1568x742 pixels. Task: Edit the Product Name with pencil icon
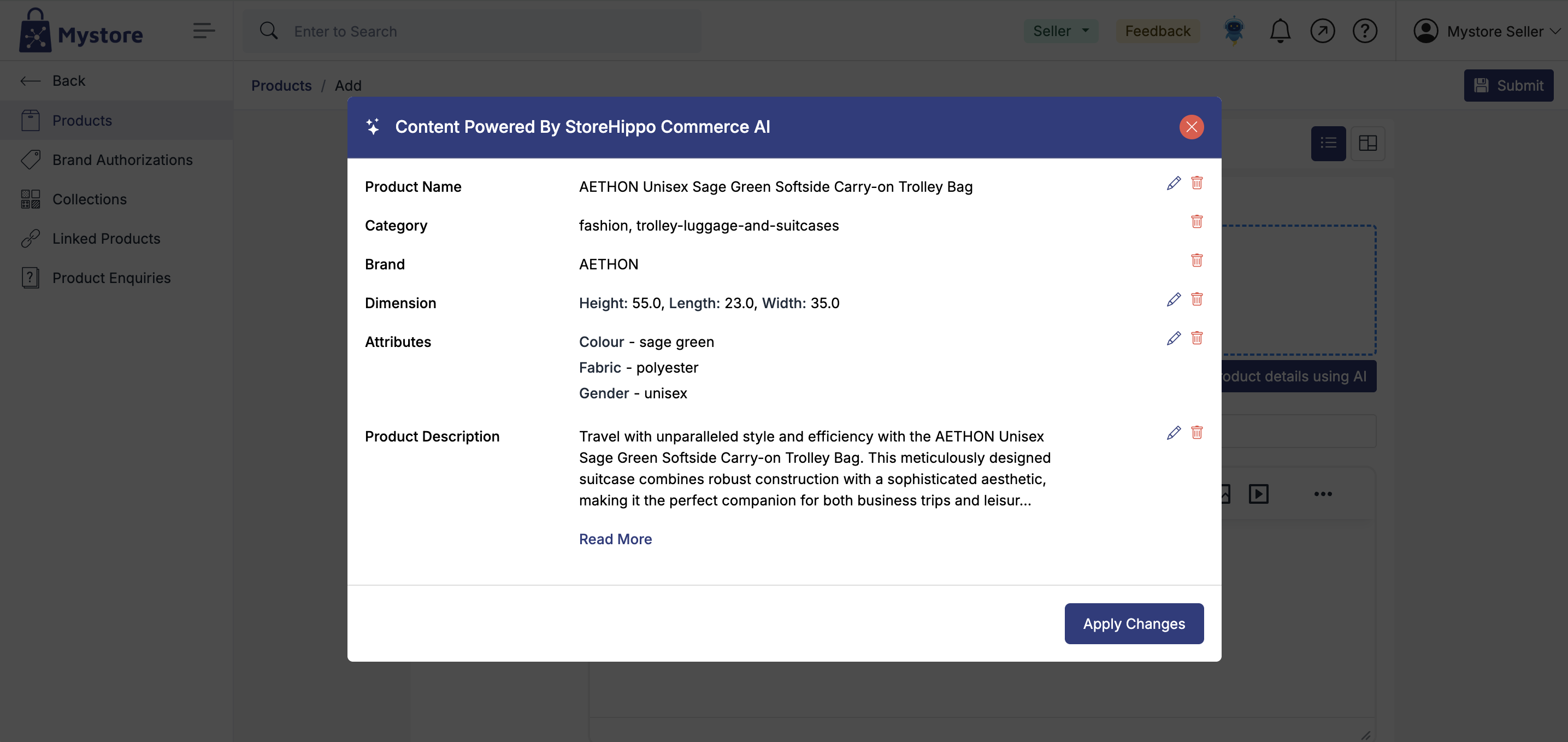1174,183
